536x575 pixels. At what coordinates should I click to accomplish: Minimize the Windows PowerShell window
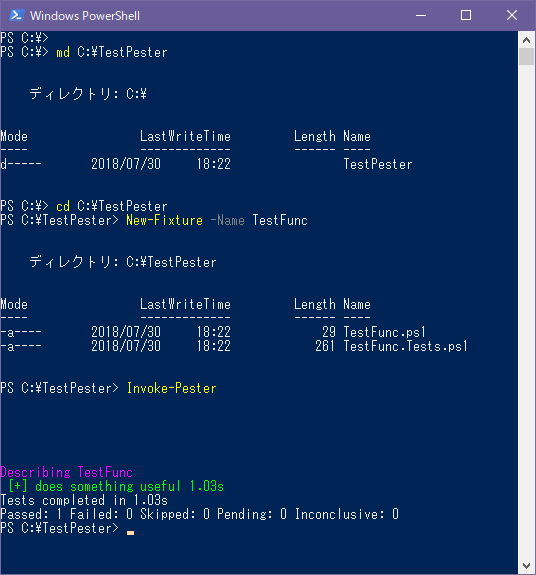pos(421,15)
